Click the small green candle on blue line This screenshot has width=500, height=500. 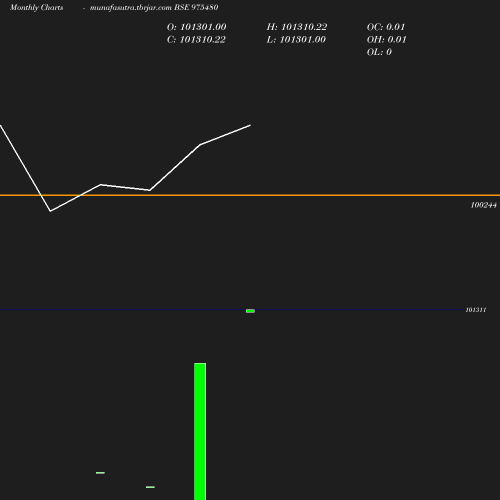(x=250, y=311)
